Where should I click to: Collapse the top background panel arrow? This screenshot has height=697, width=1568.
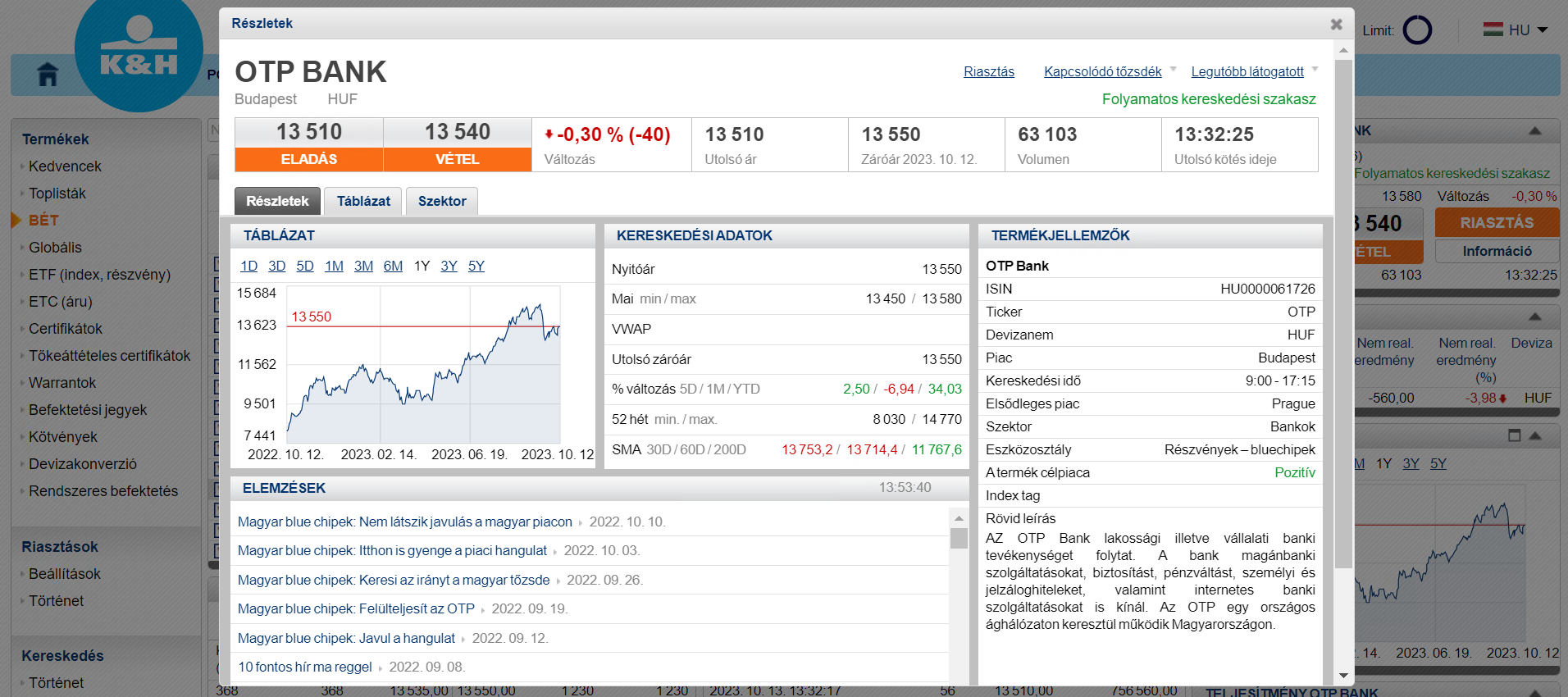[x=1535, y=131]
